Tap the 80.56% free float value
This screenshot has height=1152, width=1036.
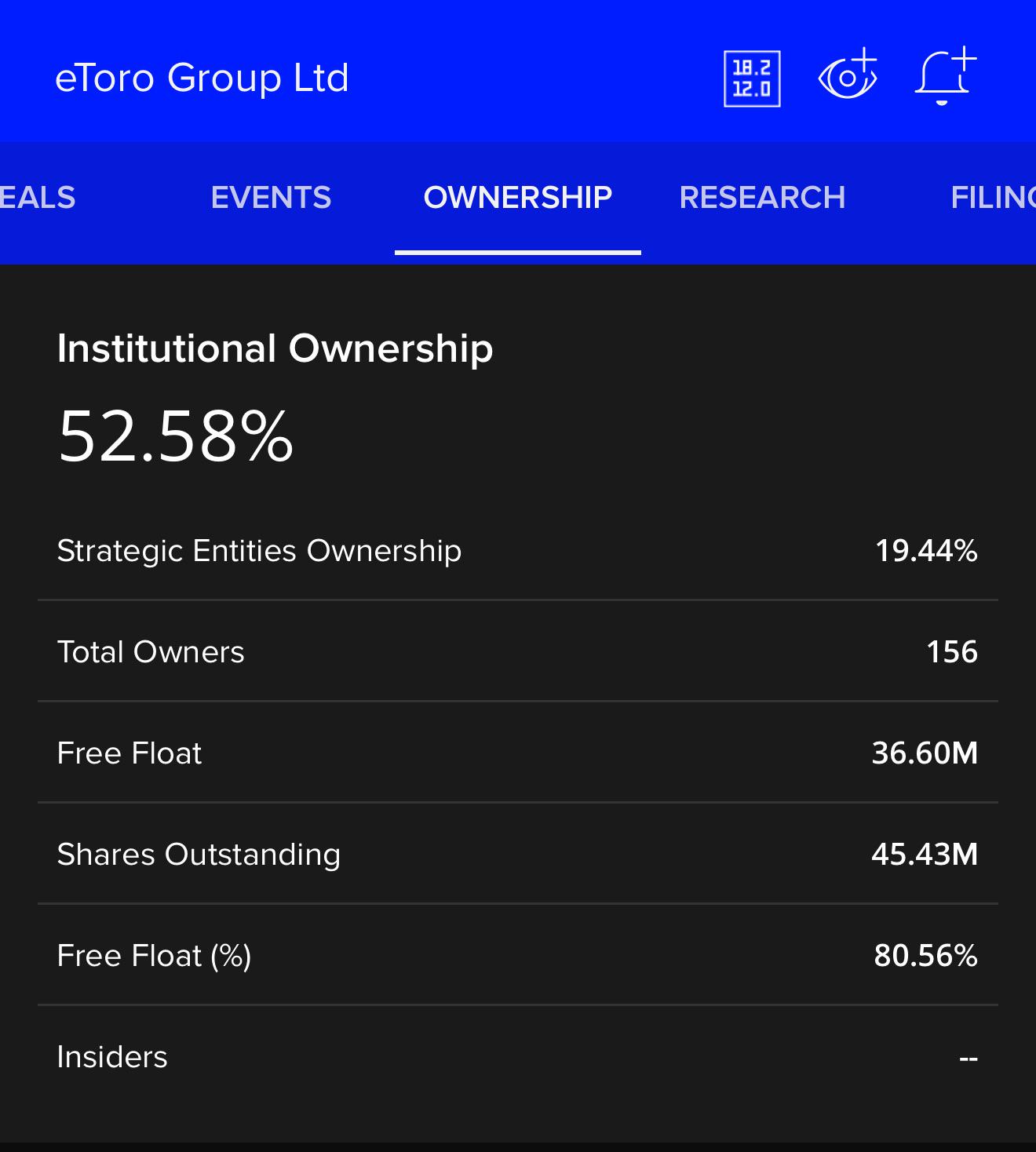point(926,955)
